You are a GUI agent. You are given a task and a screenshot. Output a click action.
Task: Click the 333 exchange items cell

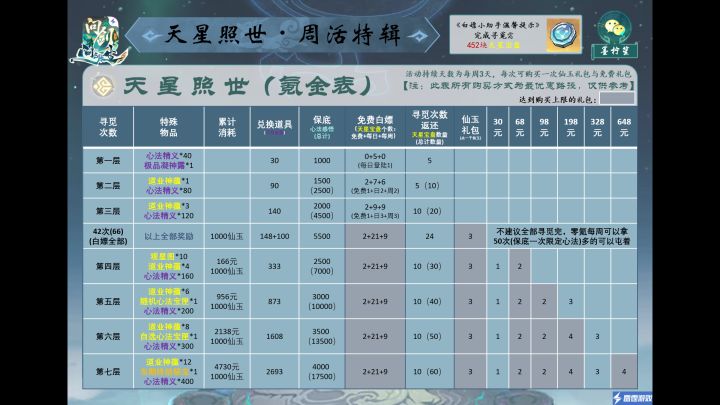274,266
